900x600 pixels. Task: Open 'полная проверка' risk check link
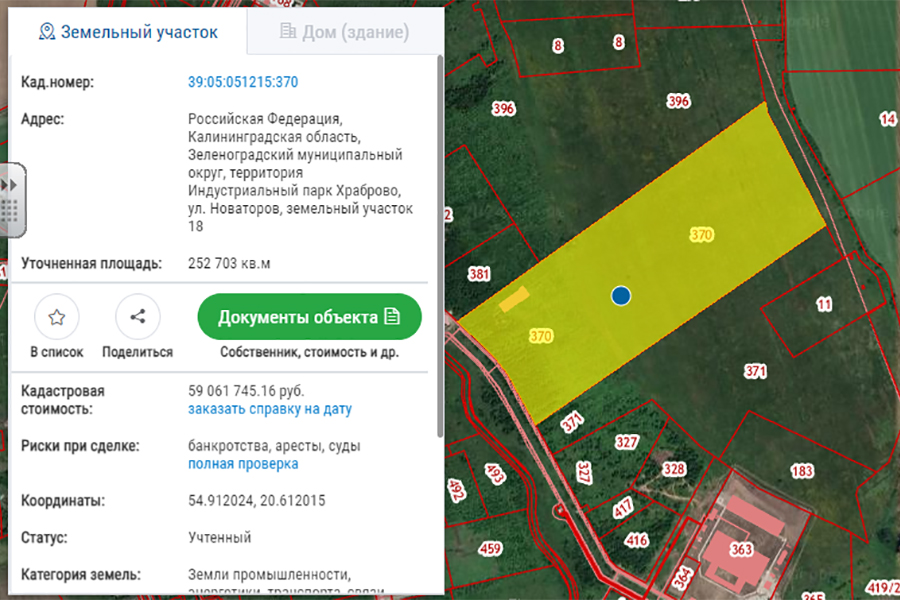[x=243, y=464]
